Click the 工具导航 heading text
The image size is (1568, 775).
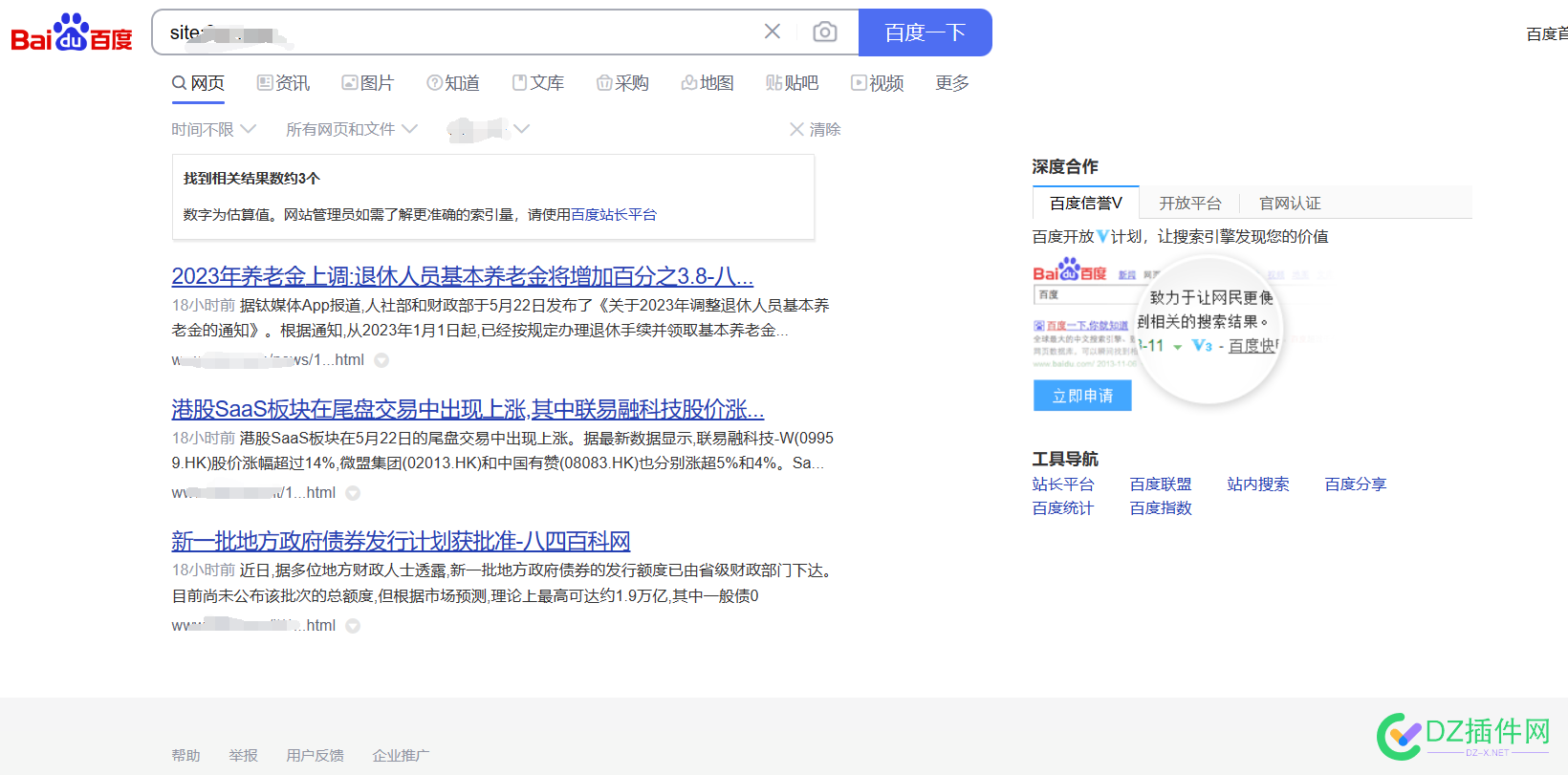1065,459
